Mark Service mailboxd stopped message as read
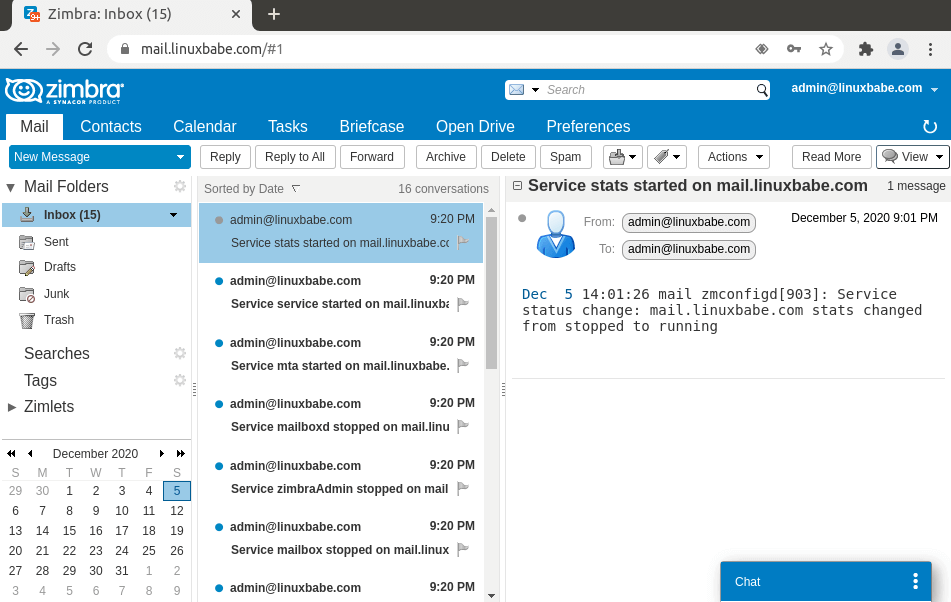The image size is (951, 602). [219, 404]
